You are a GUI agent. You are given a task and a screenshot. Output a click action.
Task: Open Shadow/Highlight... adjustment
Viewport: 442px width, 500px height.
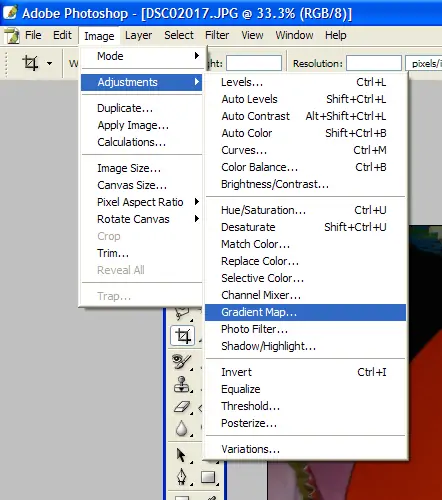pos(305,346)
